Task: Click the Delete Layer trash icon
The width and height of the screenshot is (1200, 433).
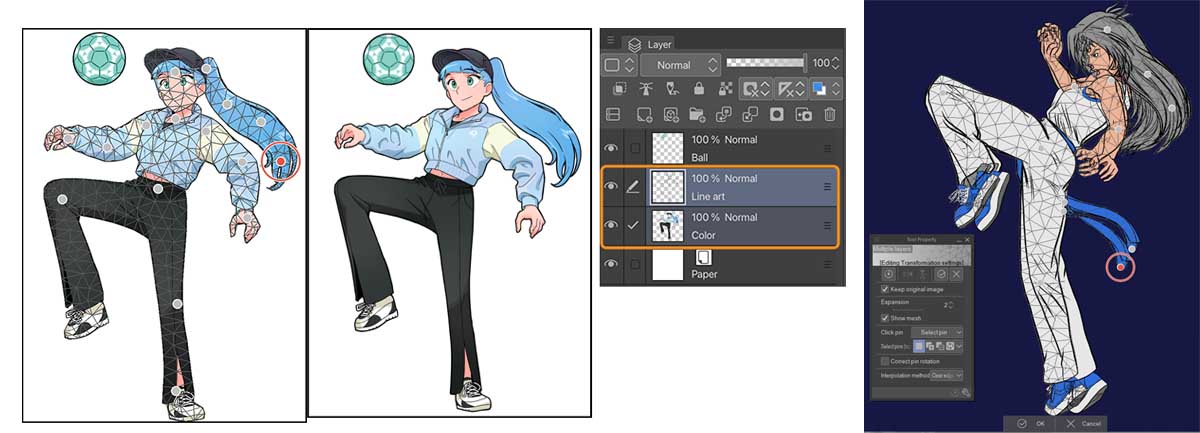Action: pos(830,114)
